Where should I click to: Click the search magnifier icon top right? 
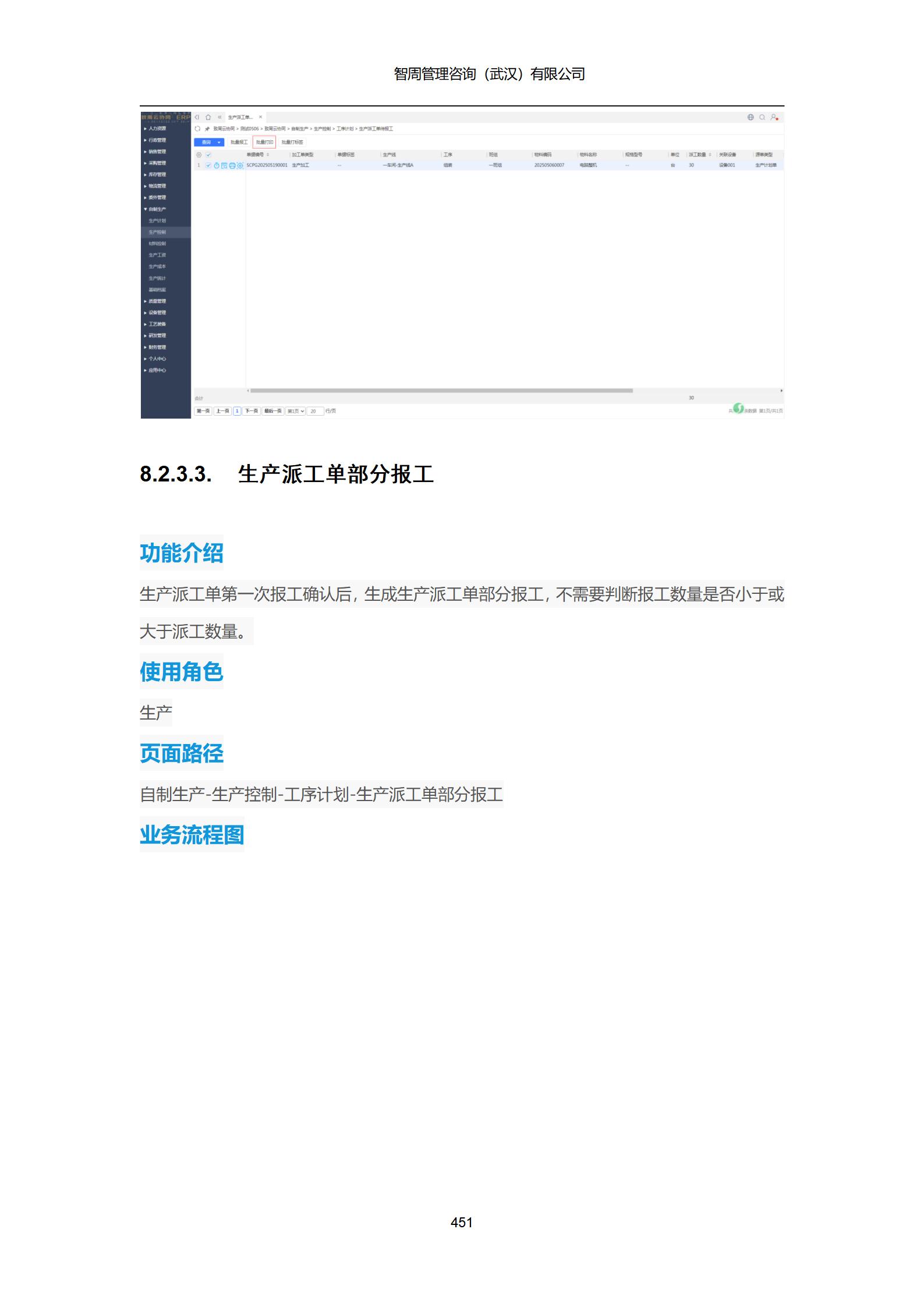click(762, 117)
